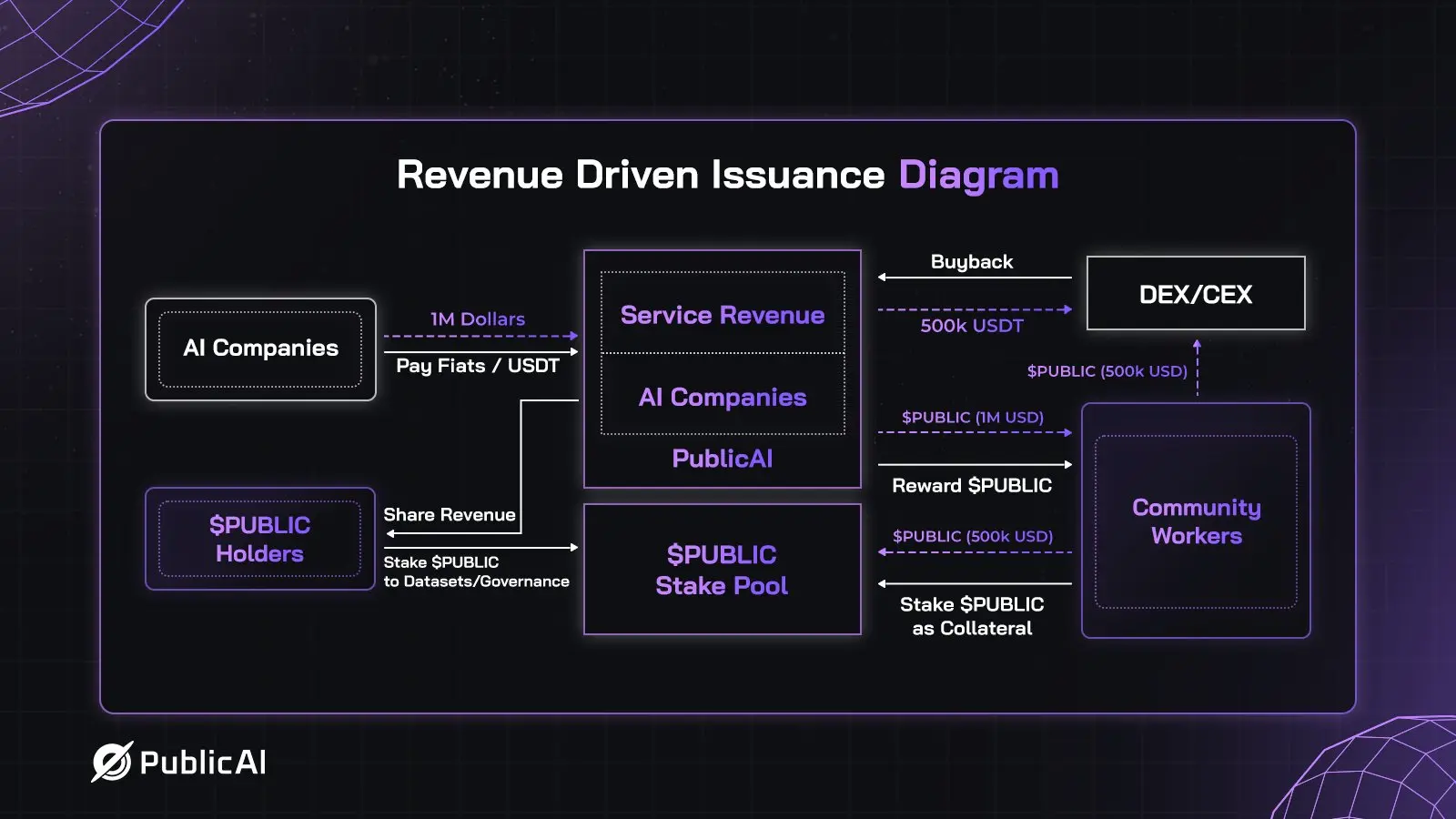Click the '500k USDT' label
Viewport: 1456px width, 819px height.
[972, 326]
